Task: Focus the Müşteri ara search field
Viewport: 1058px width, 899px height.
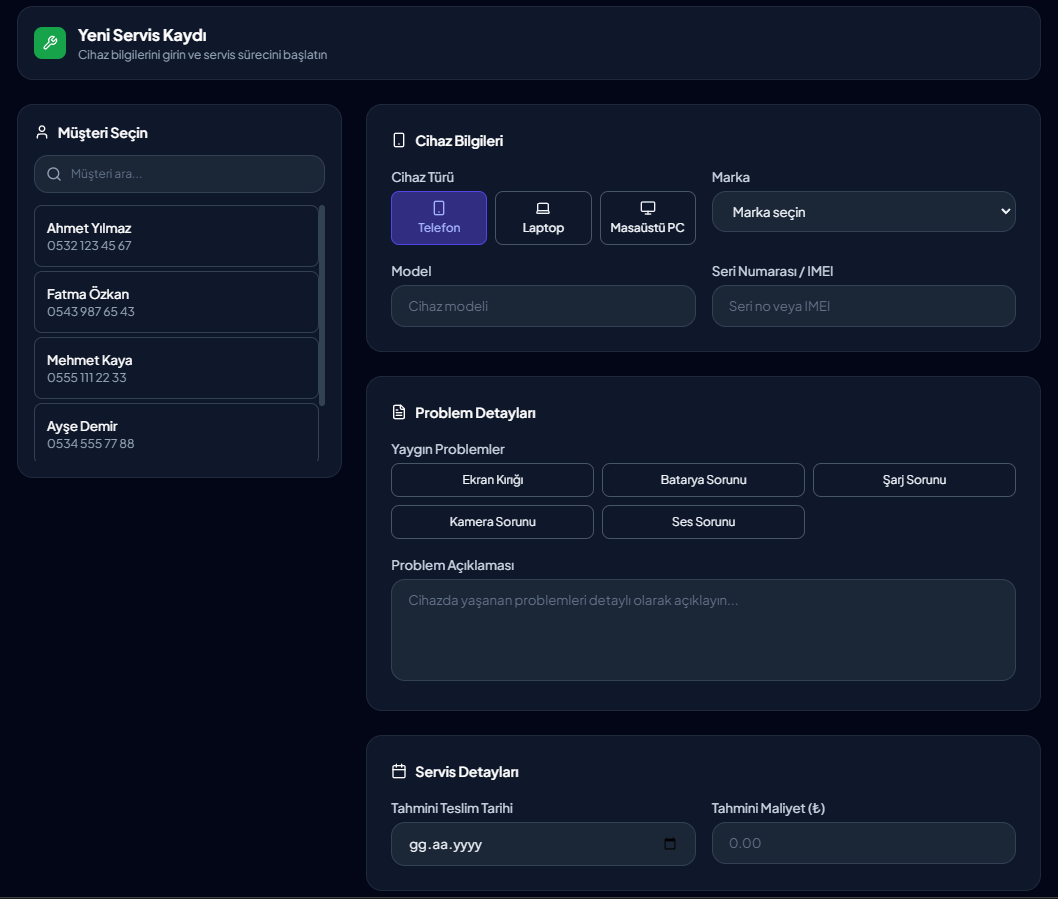Action: point(190,174)
